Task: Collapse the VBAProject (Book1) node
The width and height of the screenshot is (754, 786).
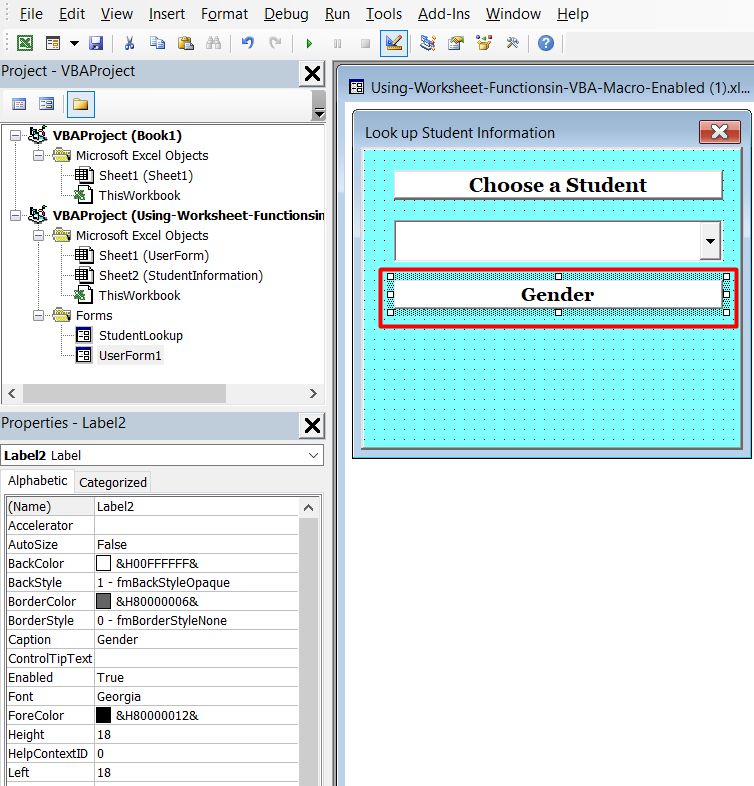Action: [x=16, y=135]
